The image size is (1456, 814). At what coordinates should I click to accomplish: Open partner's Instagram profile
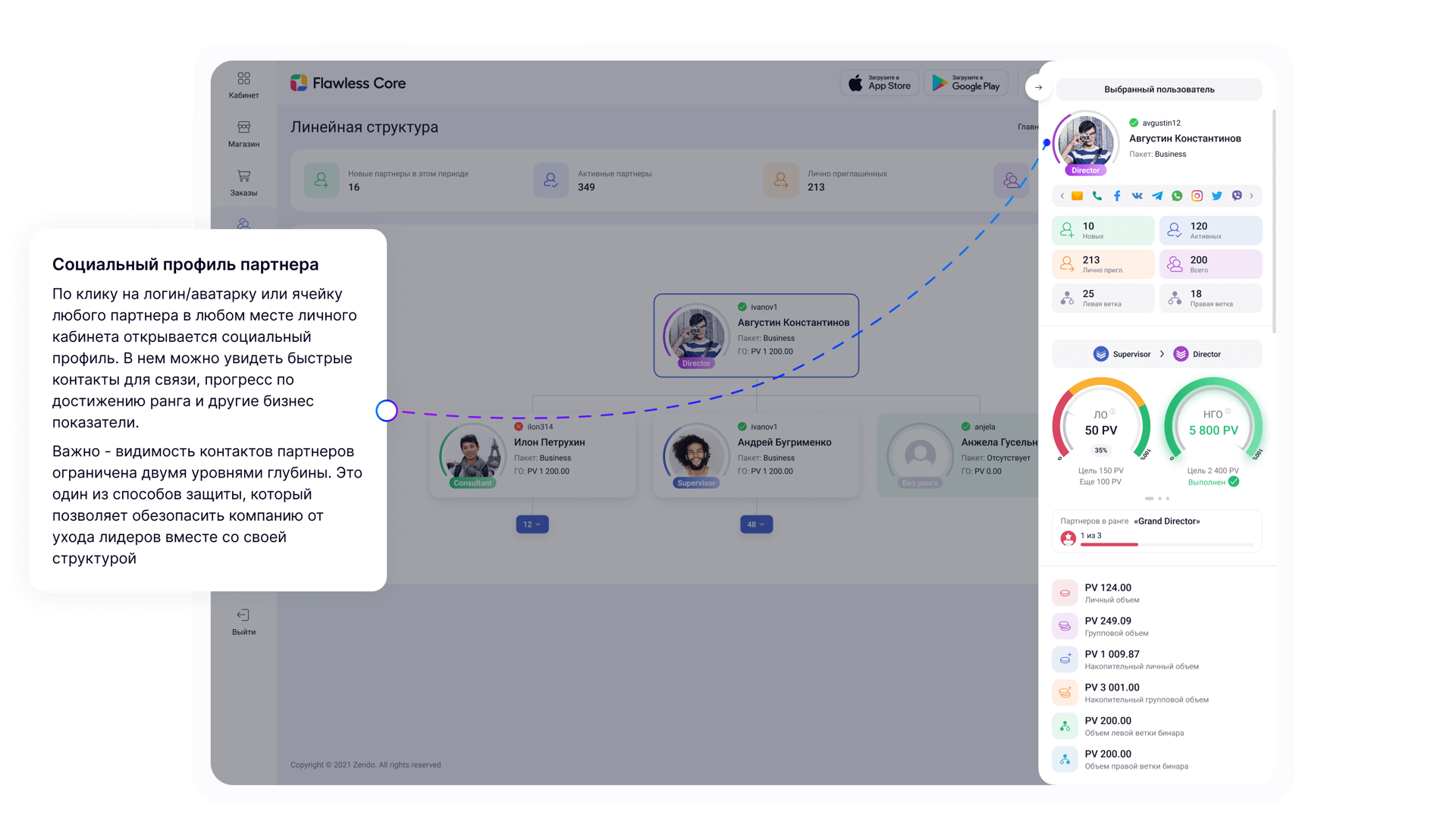[x=1197, y=196]
